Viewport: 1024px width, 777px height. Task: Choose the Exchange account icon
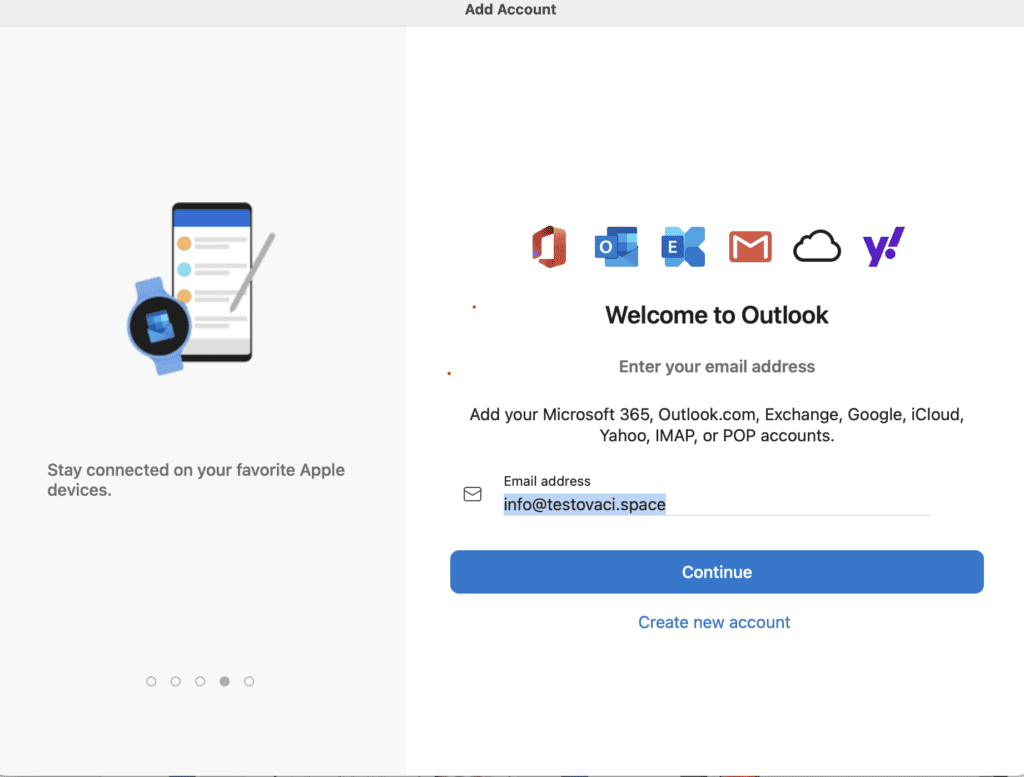(683, 246)
